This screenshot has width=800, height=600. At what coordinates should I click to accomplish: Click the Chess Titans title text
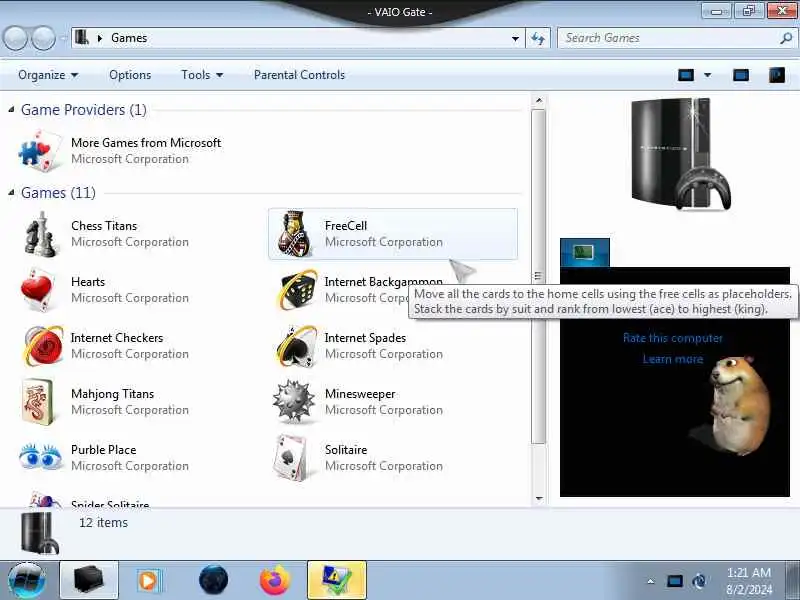pyautogui.click(x=104, y=226)
